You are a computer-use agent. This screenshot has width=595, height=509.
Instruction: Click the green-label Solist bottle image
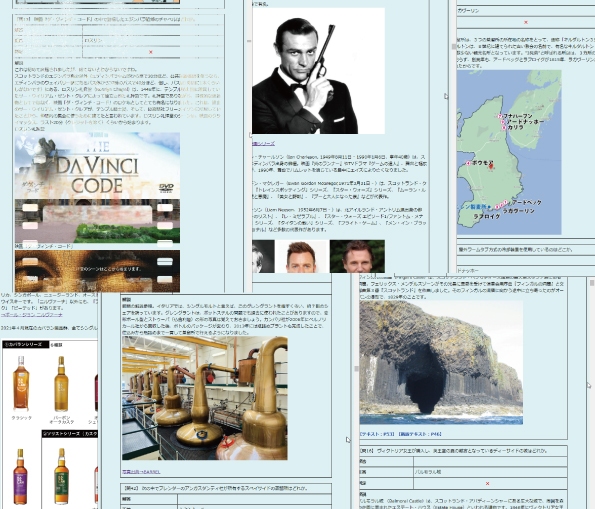pos(61,476)
